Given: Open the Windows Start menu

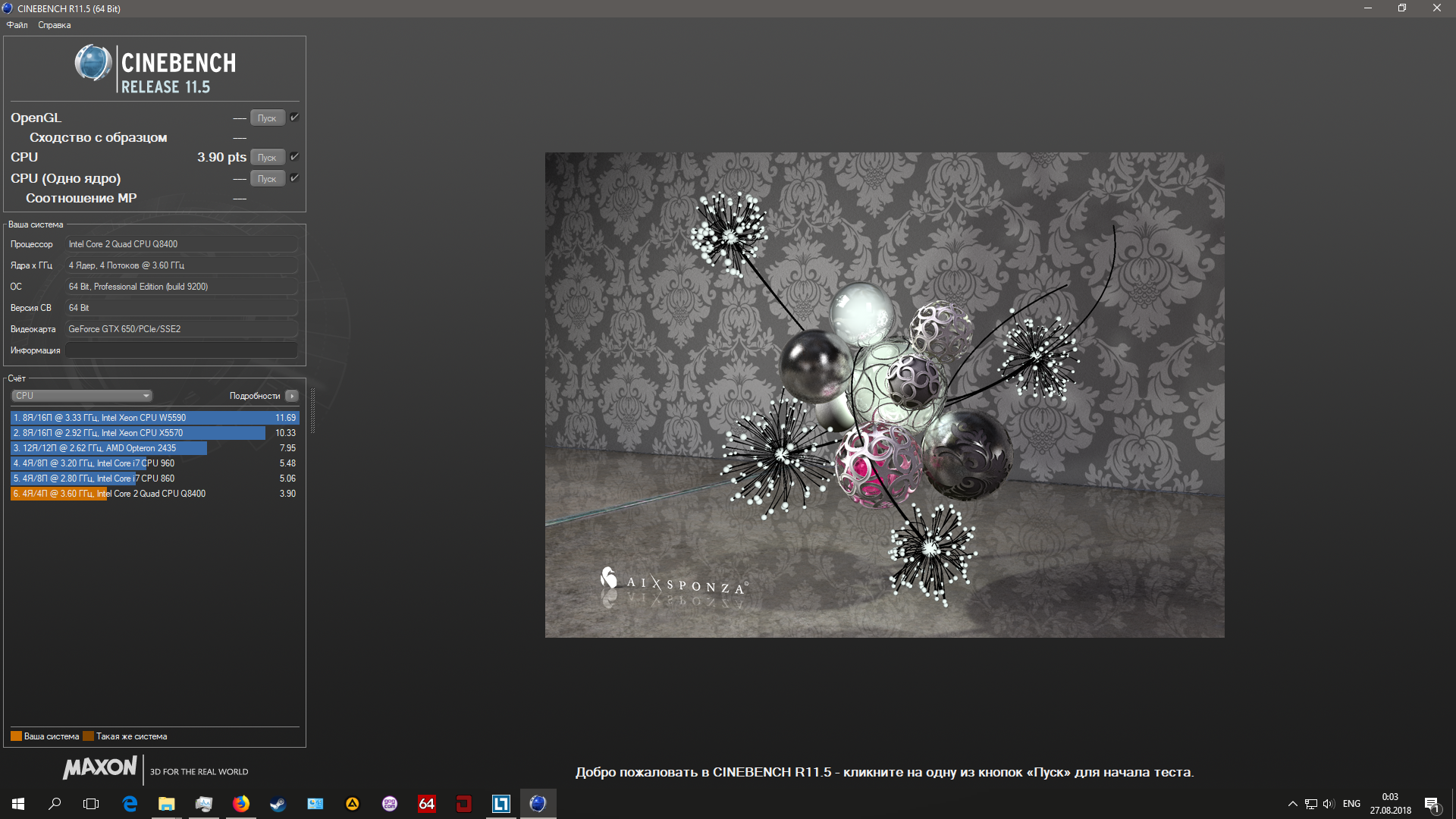Looking at the screenshot, I should [x=18, y=804].
